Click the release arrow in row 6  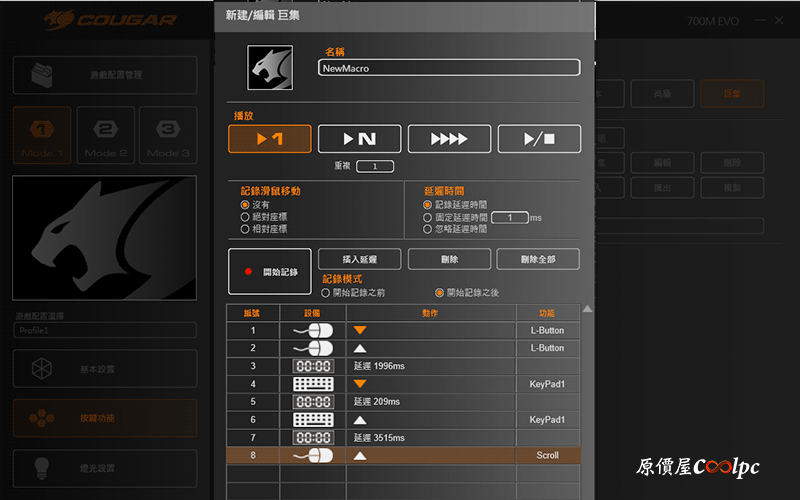pyautogui.click(x=360, y=420)
